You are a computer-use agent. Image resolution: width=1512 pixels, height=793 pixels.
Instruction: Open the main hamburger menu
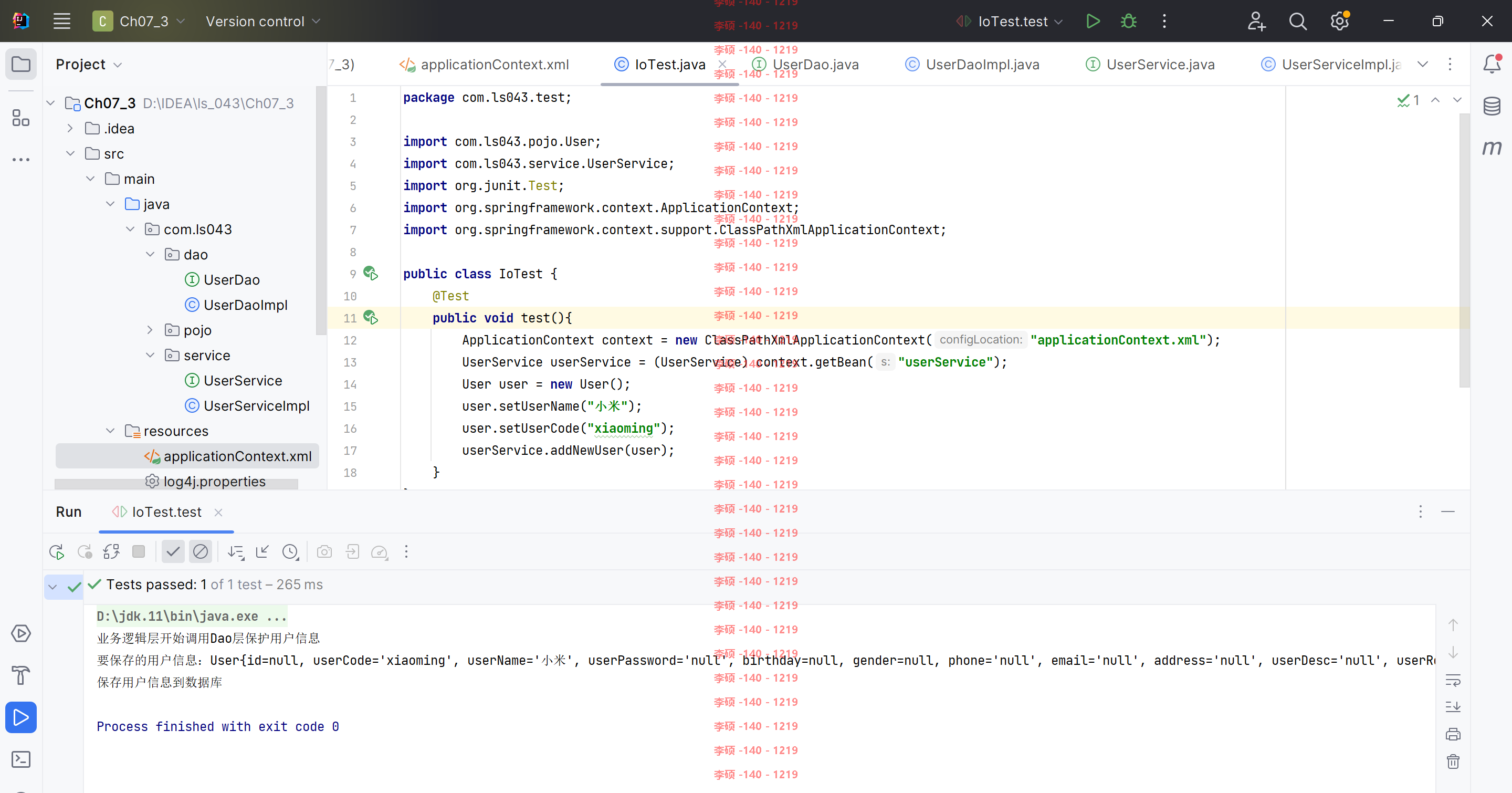[61, 21]
